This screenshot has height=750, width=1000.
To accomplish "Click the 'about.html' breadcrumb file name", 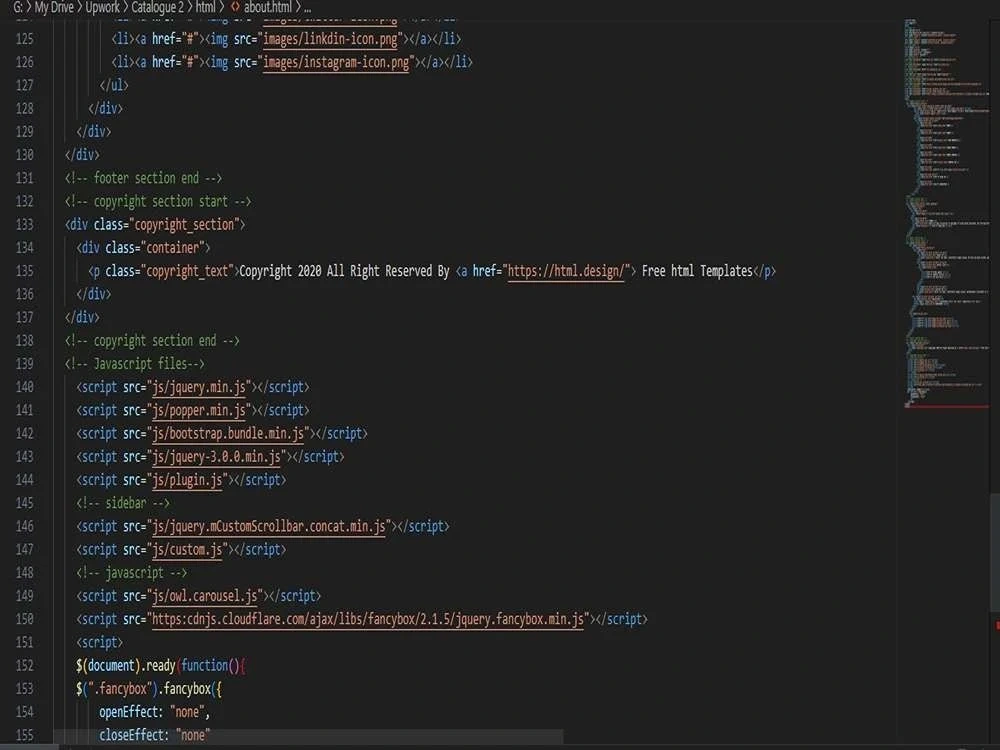I will click(x=268, y=7).
